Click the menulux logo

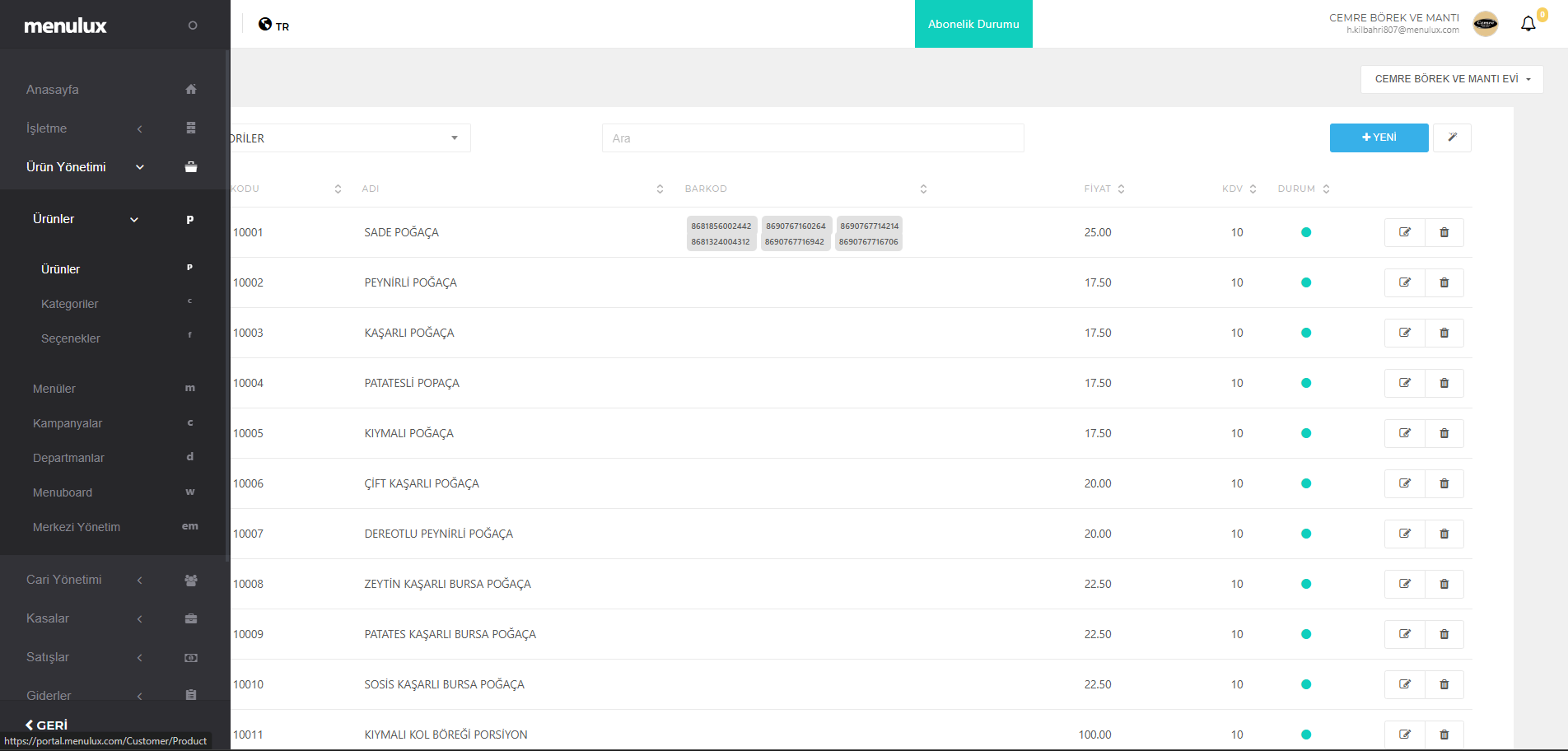65,26
